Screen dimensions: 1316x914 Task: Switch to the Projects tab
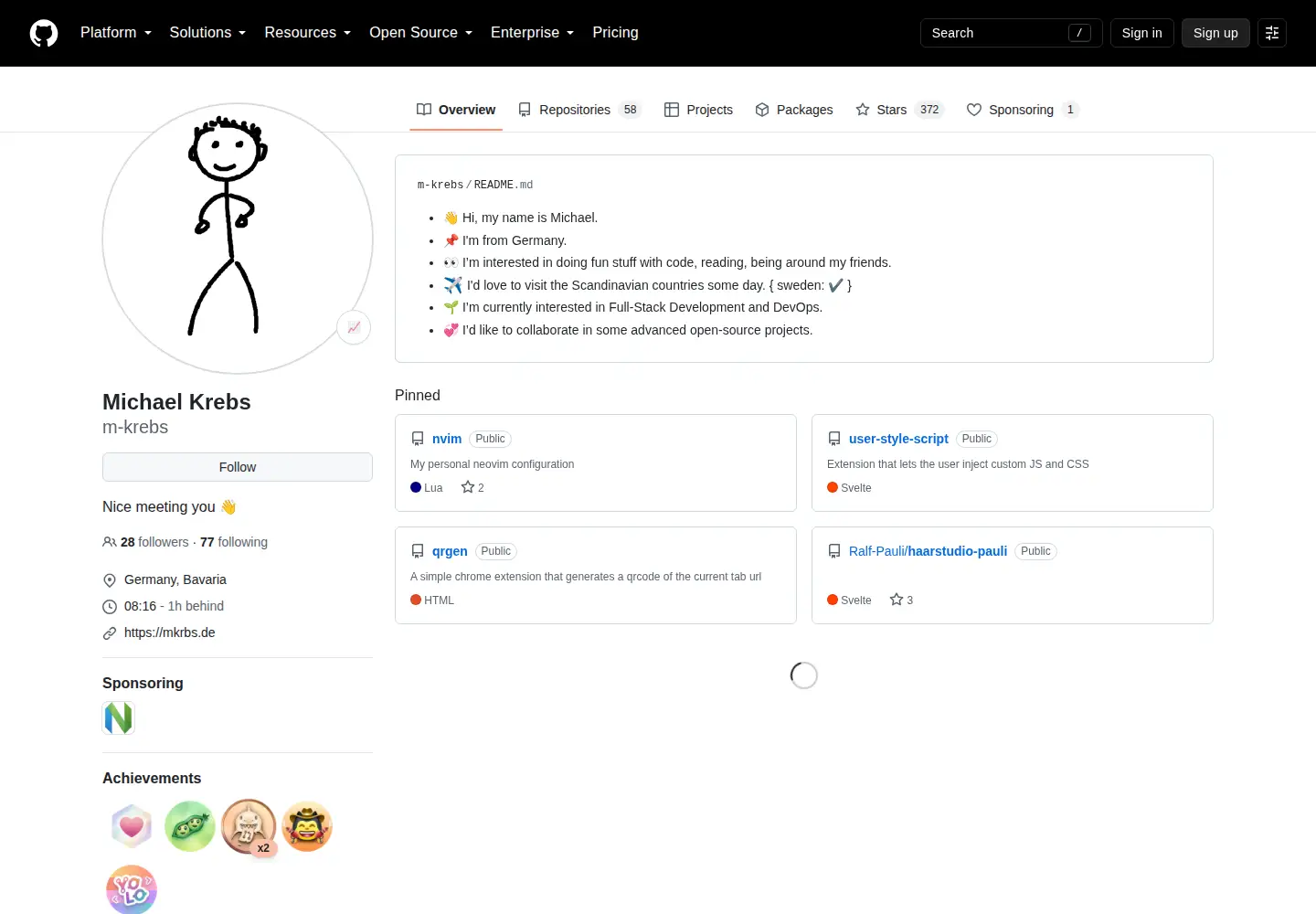click(698, 110)
